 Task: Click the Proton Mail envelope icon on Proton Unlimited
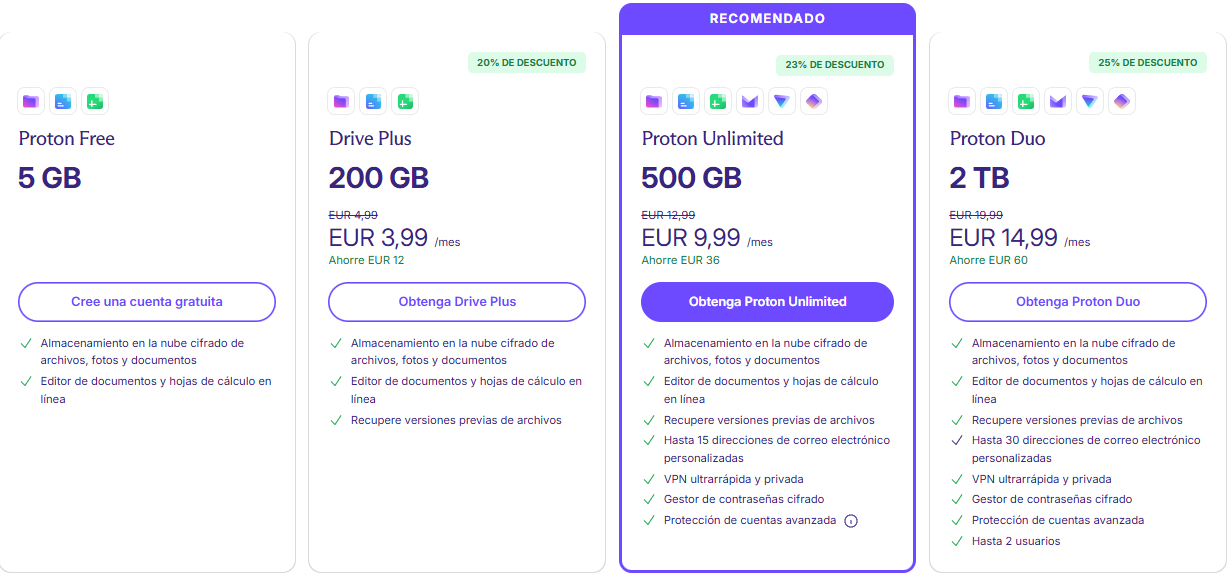click(x=751, y=101)
